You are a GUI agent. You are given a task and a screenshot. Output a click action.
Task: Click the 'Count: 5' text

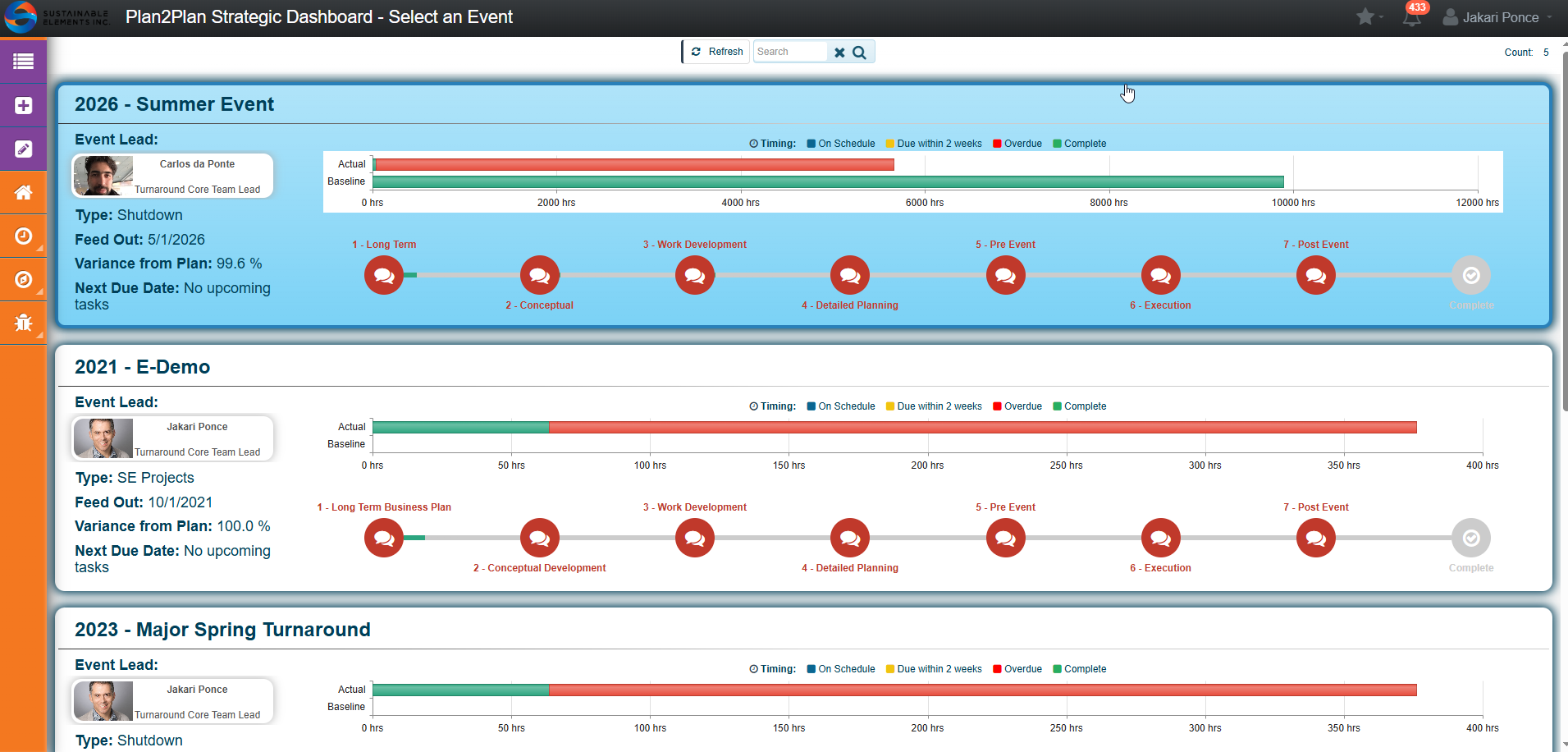1526,53
